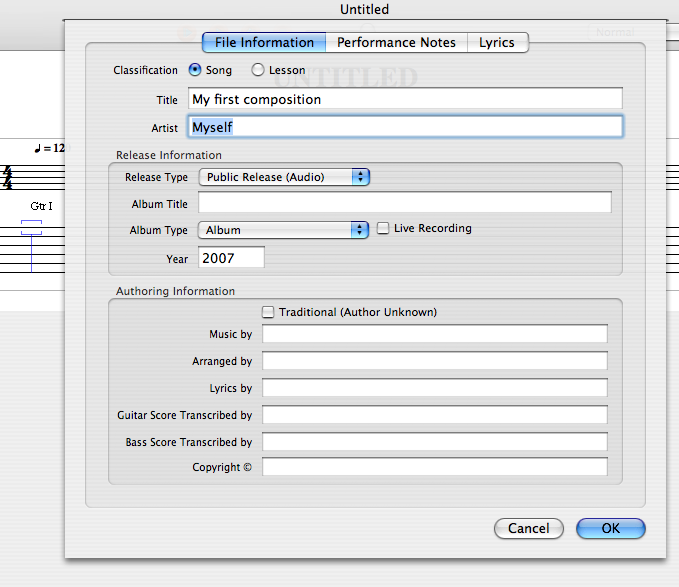
Task: Focus the Artist text field
Action: 405,127
